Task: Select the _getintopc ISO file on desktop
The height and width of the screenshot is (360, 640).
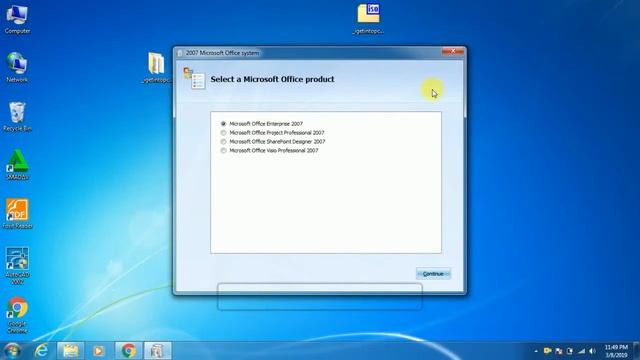Action: coord(368,19)
